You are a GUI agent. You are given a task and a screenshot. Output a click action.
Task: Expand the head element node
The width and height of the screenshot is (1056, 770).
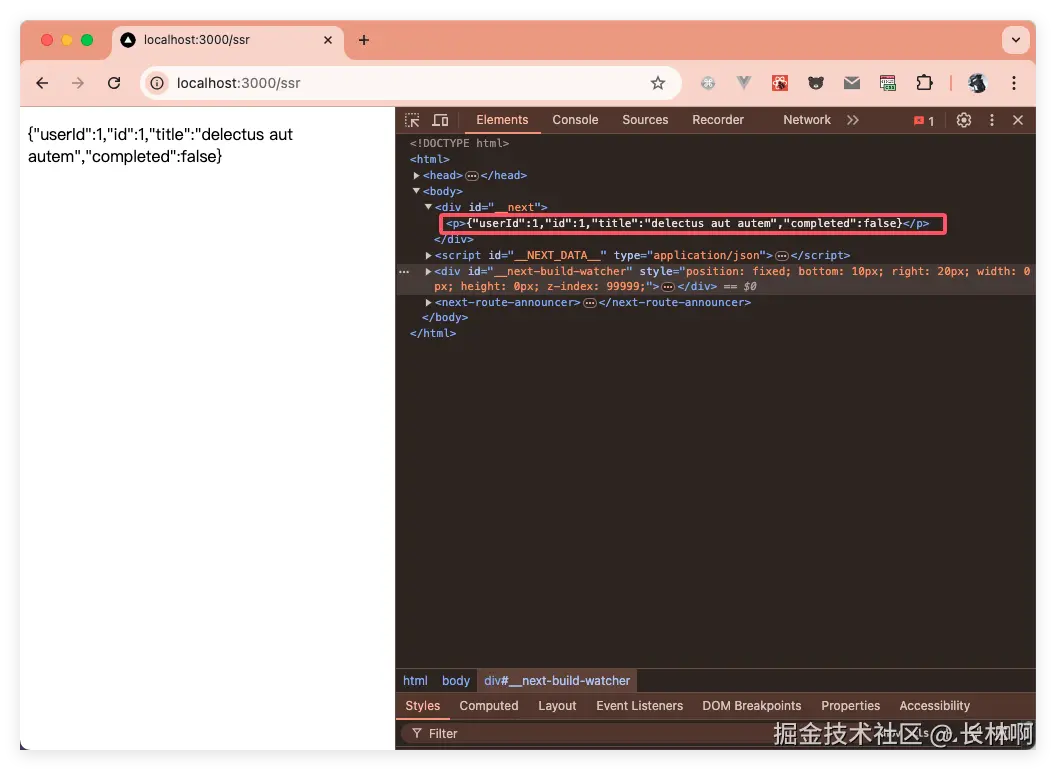[x=416, y=175]
